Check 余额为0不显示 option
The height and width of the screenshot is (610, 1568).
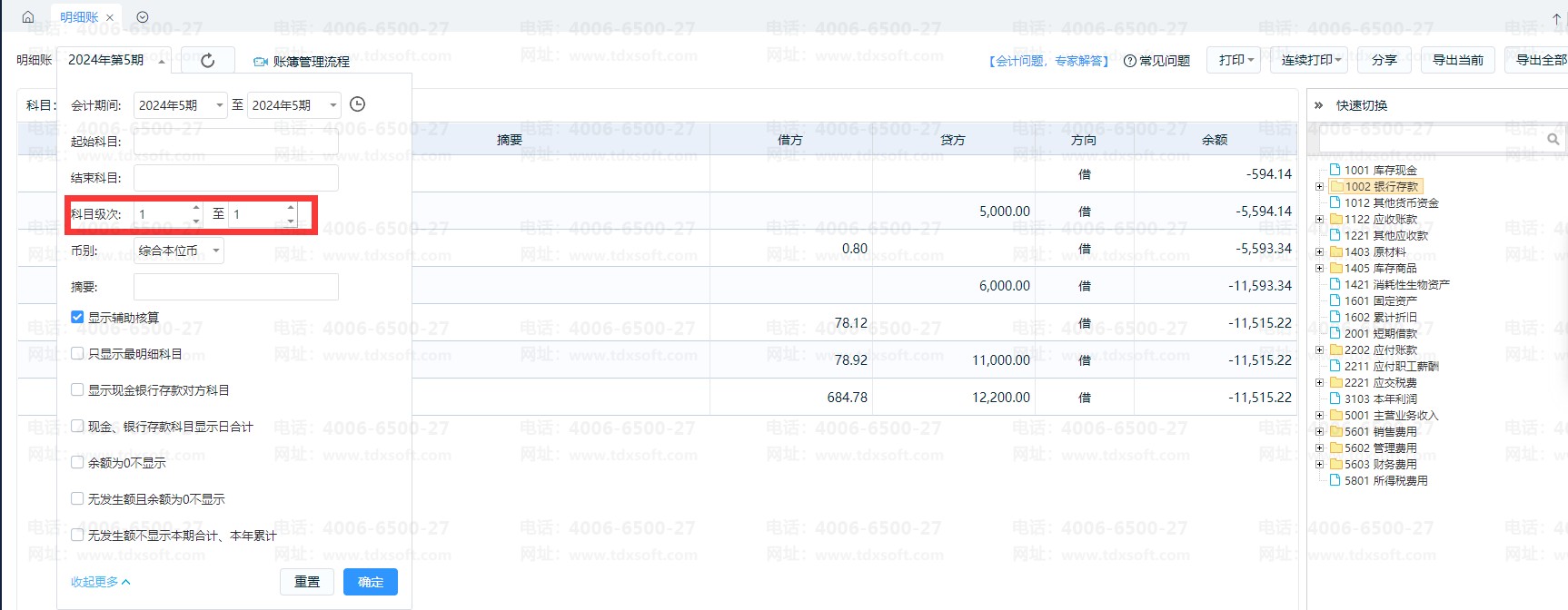[77, 463]
